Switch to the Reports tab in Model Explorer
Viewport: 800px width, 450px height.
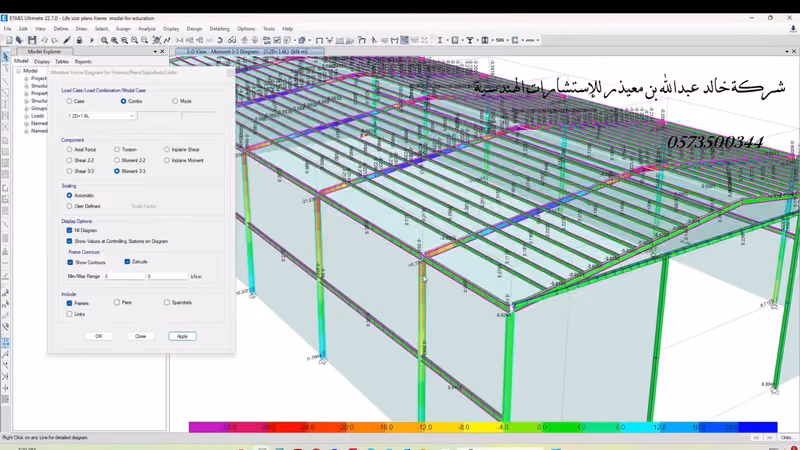click(83, 62)
